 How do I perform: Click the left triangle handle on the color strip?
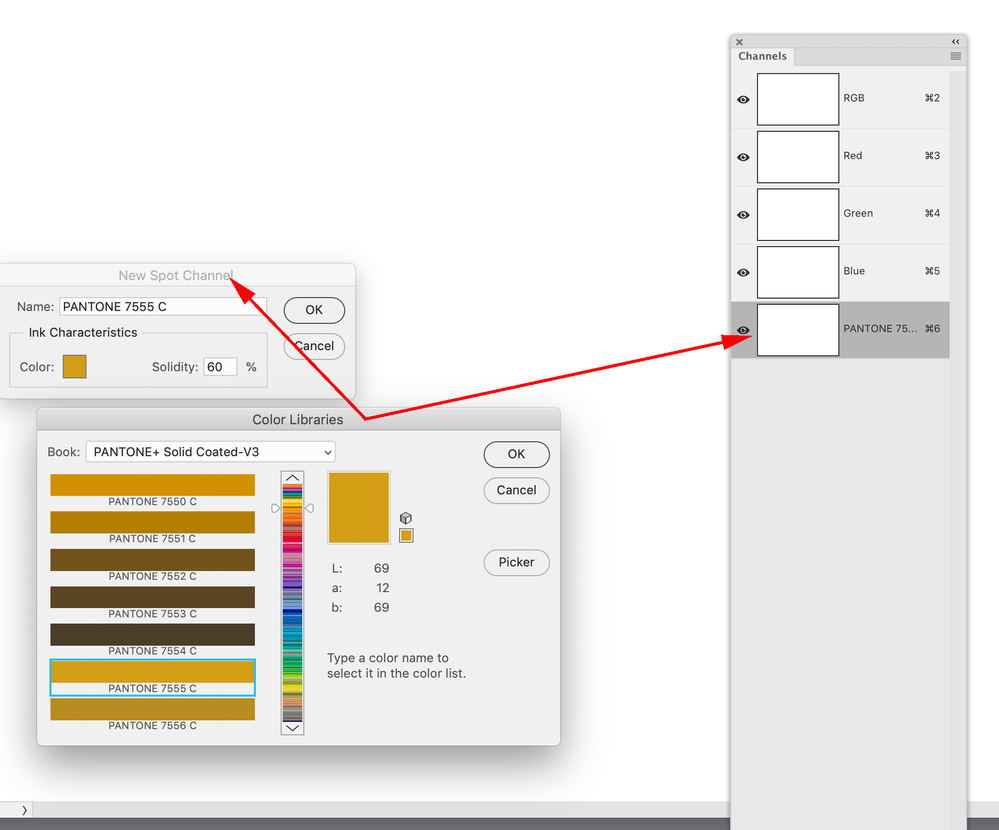[276, 508]
